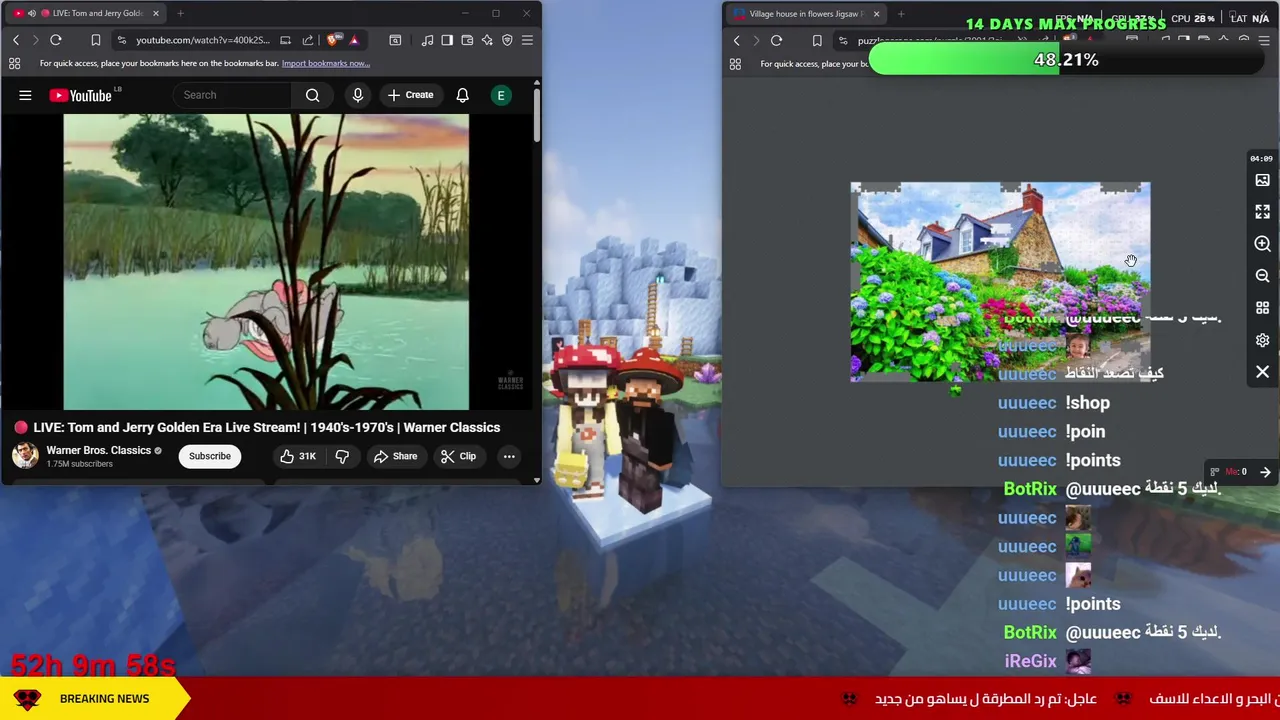Reload the YouTube page
1280x720 pixels.
click(56, 40)
